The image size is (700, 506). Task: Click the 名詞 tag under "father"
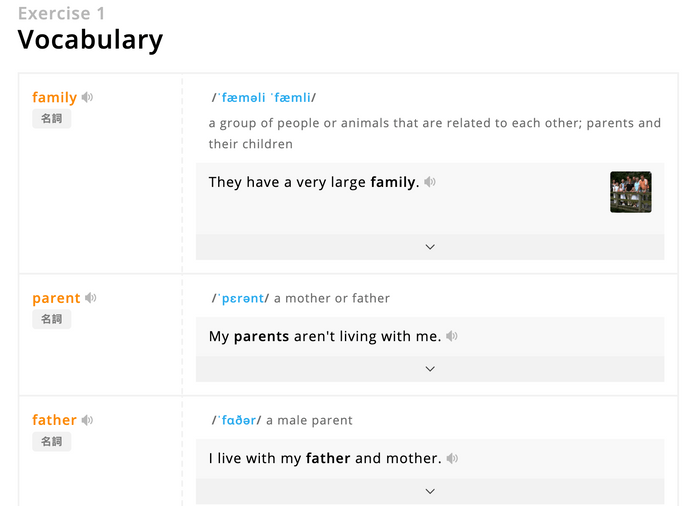pos(51,442)
